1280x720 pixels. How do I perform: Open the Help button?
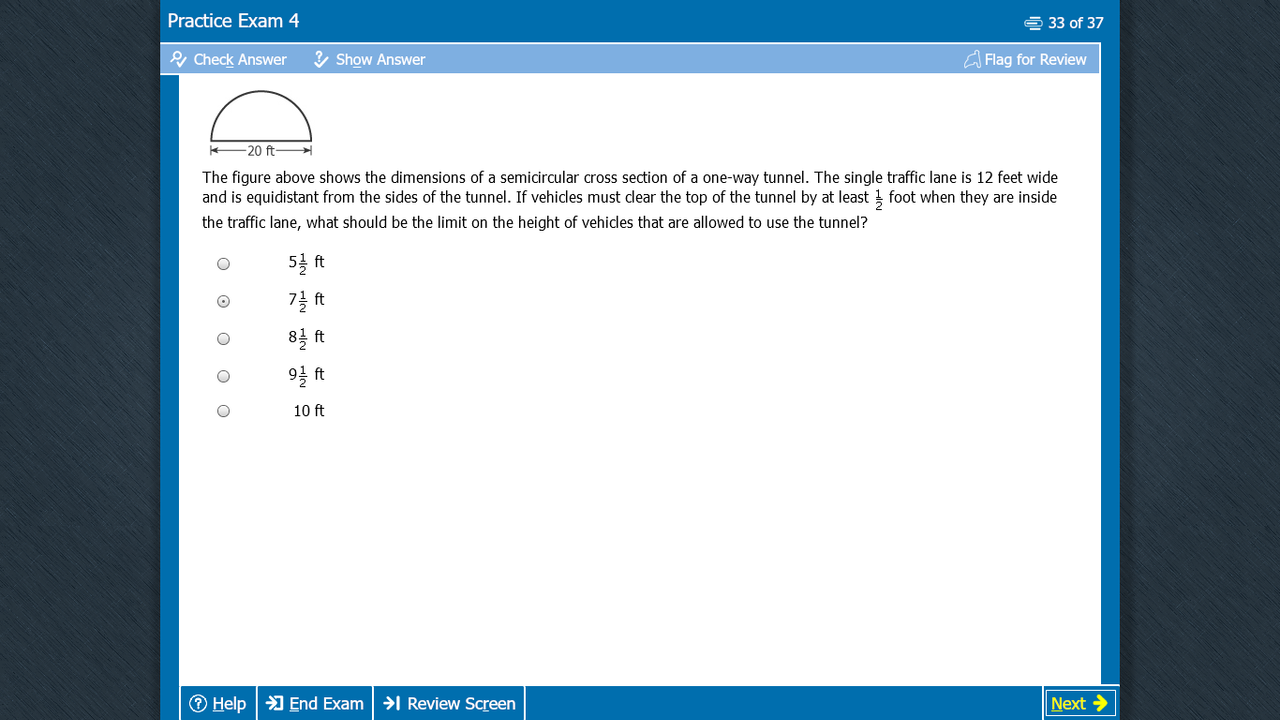pos(218,703)
